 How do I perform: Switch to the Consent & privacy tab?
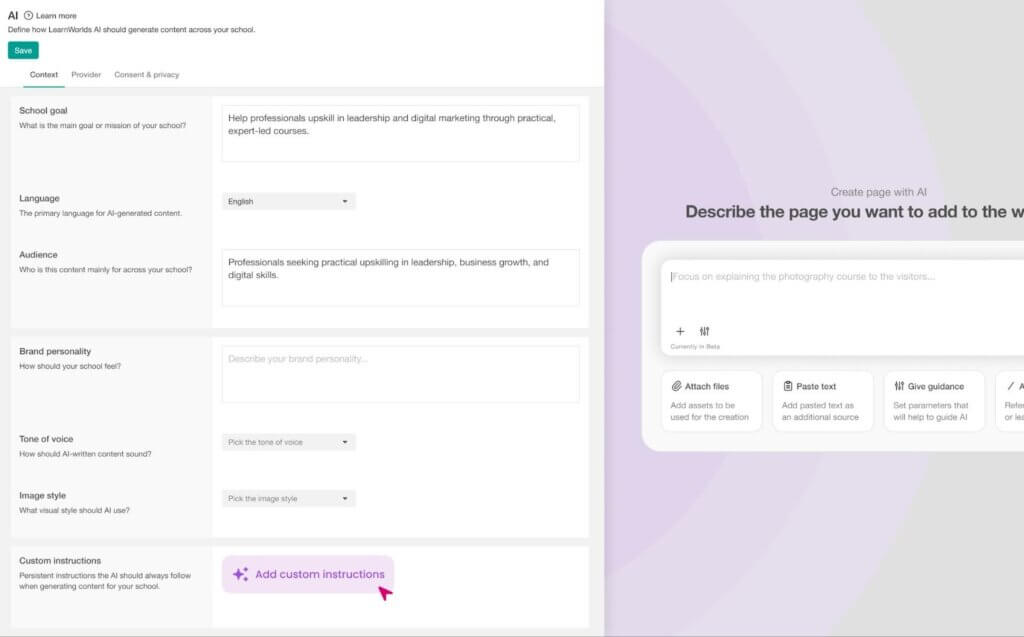147,74
